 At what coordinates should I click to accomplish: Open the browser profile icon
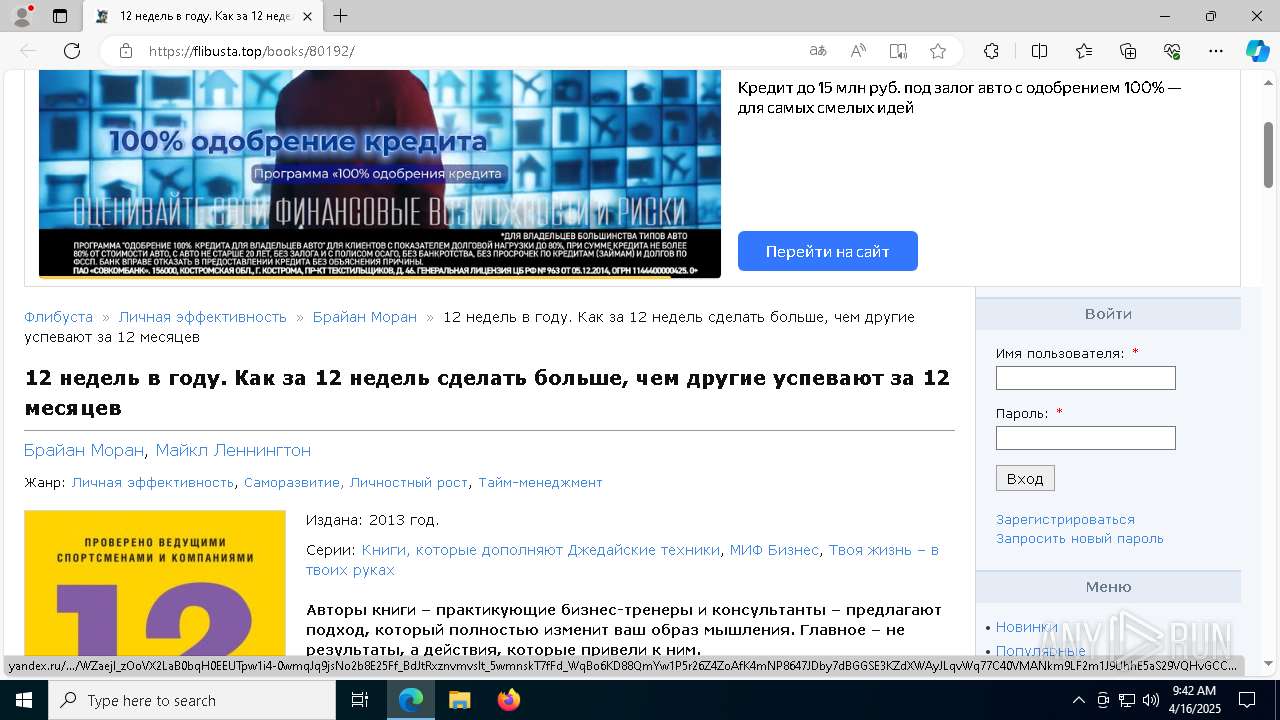pyautogui.click(x=21, y=16)
